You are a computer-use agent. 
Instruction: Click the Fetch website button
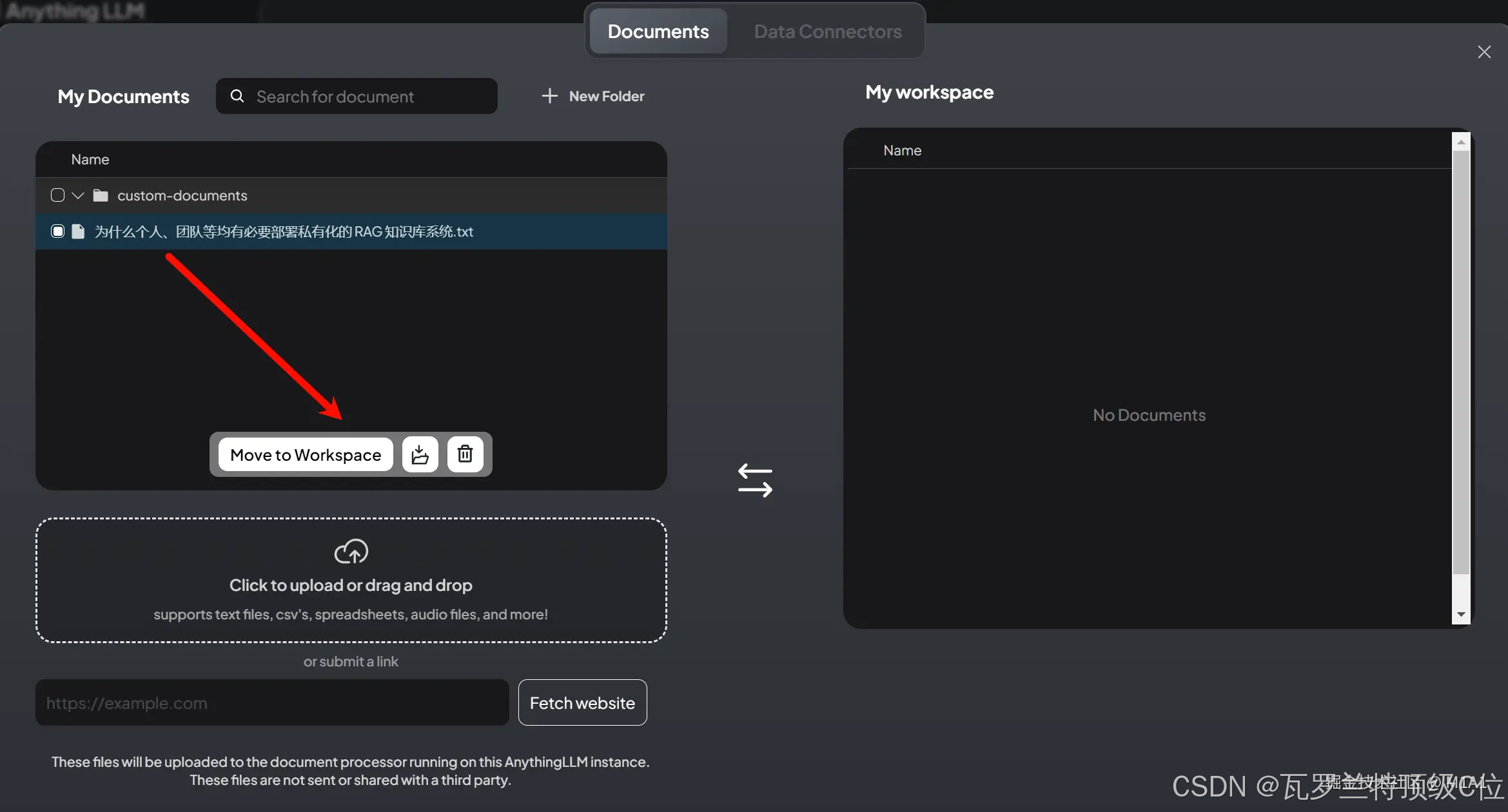click(582, 702)
